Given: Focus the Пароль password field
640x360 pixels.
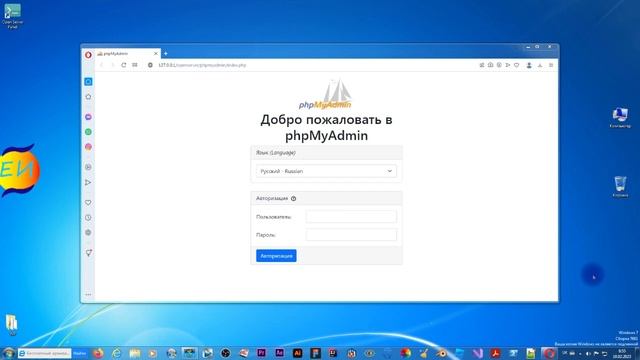Looking at the screenshot, I should 351,235.
